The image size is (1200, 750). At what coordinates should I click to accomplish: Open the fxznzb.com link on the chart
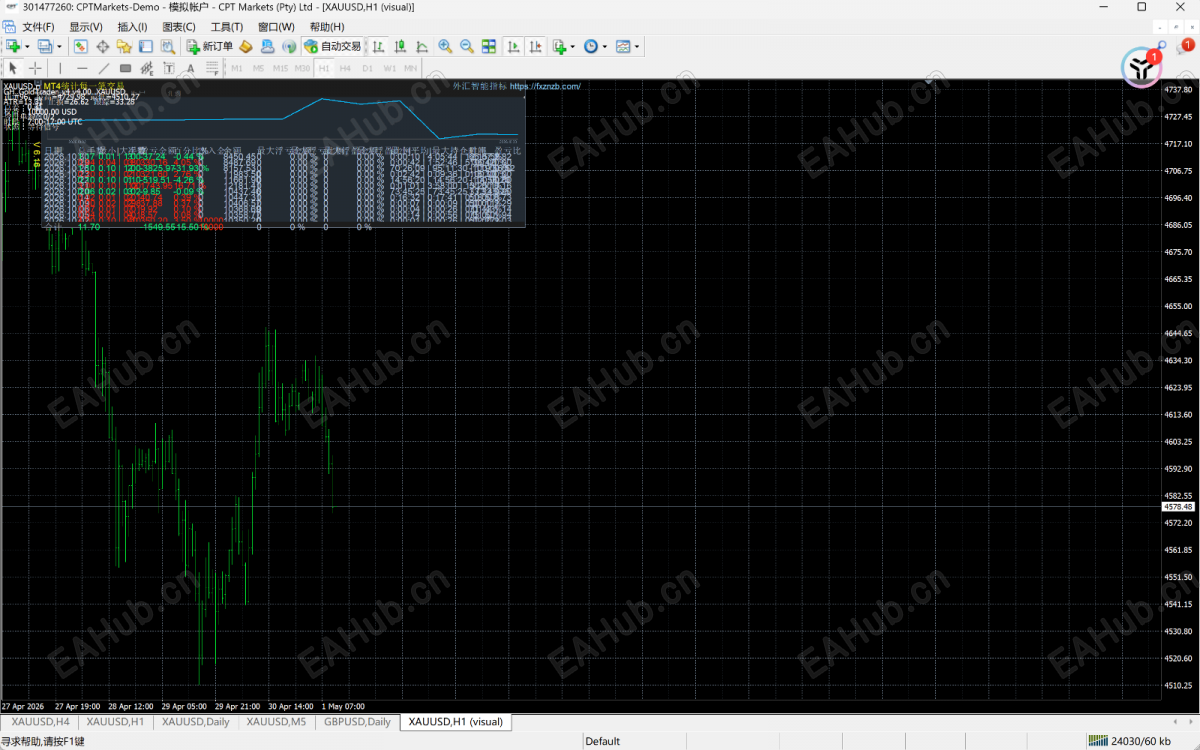coord(545,87)
